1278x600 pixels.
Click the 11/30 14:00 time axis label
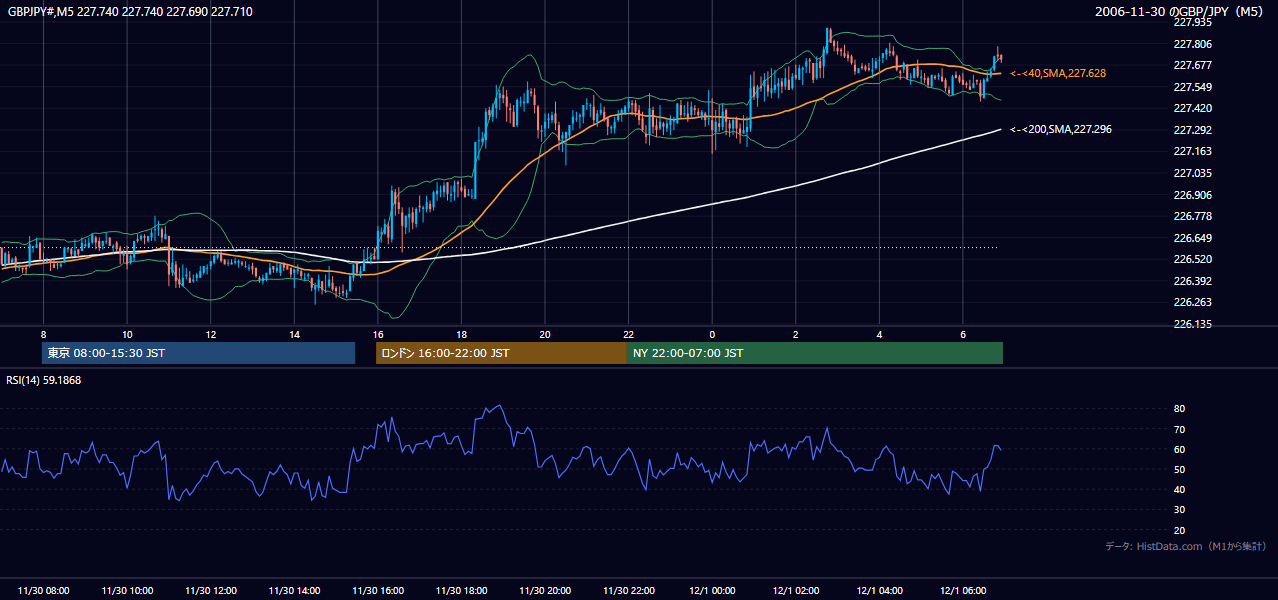pyautogui.click(x=294, y=591)
